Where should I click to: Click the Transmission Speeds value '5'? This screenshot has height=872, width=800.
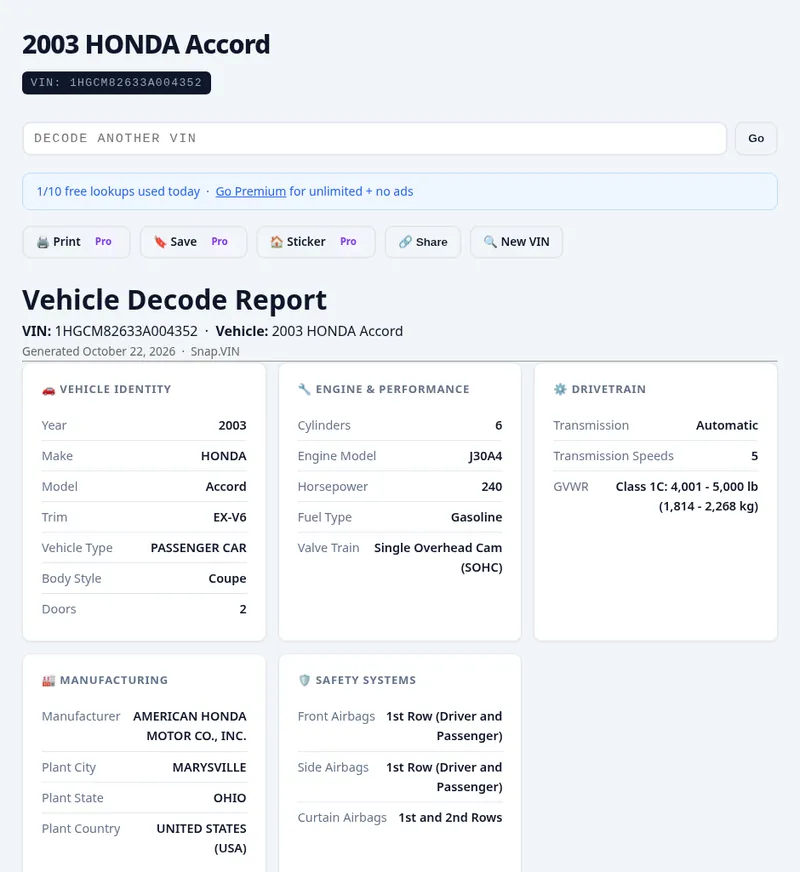(x=754, y=456)
